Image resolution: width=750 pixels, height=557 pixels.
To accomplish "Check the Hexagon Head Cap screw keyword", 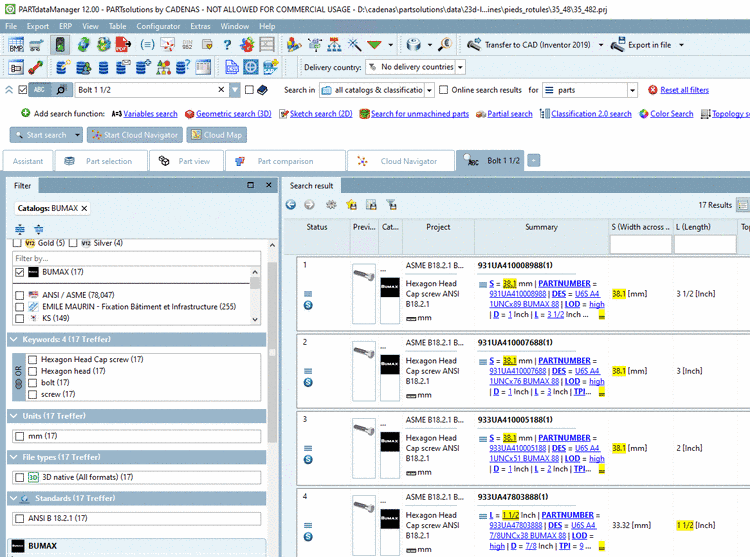I will (33, 360).
